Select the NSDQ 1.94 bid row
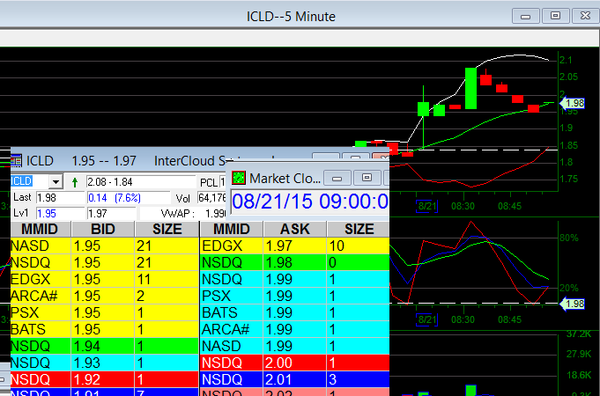The height and width of the screenshot is (396, 600). (104, 346)
